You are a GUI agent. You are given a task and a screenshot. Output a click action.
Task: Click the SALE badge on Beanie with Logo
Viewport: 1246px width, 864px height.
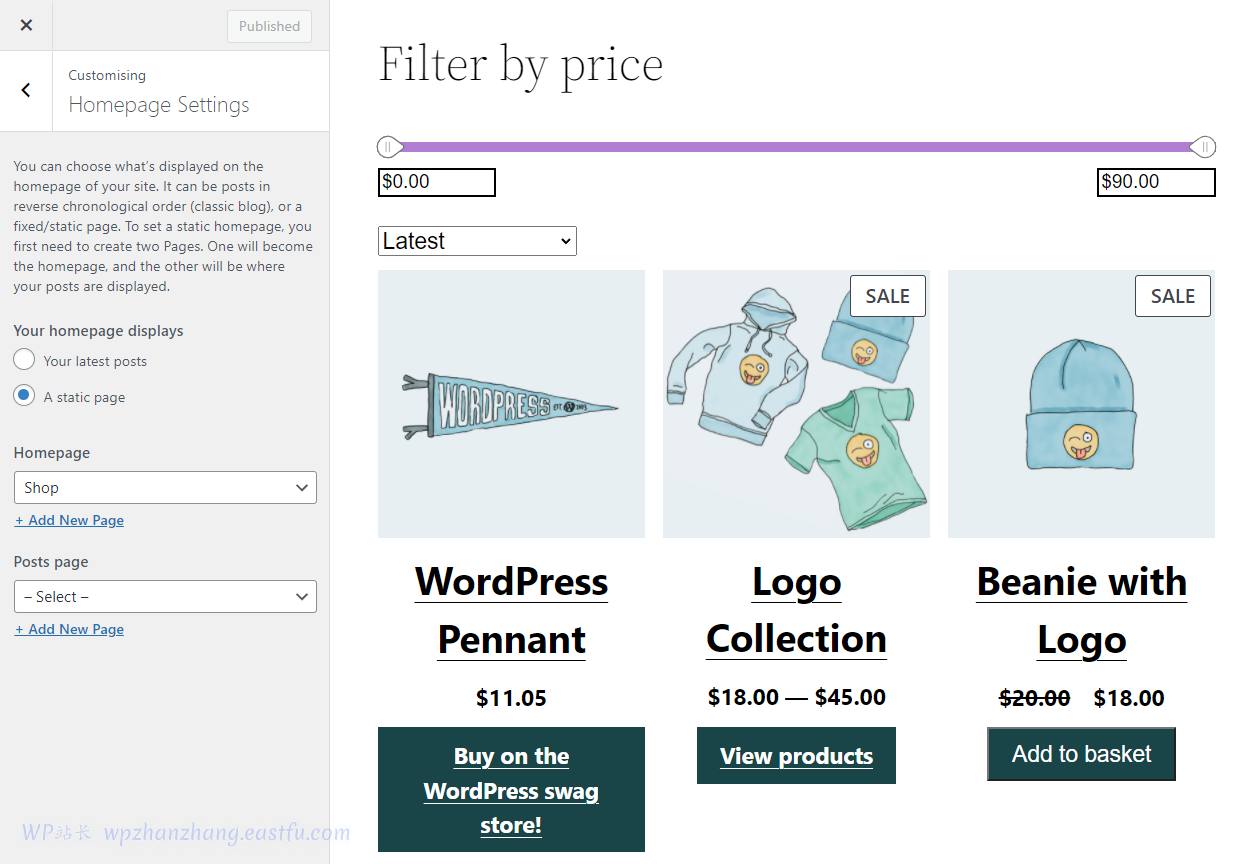[1172, 296]
